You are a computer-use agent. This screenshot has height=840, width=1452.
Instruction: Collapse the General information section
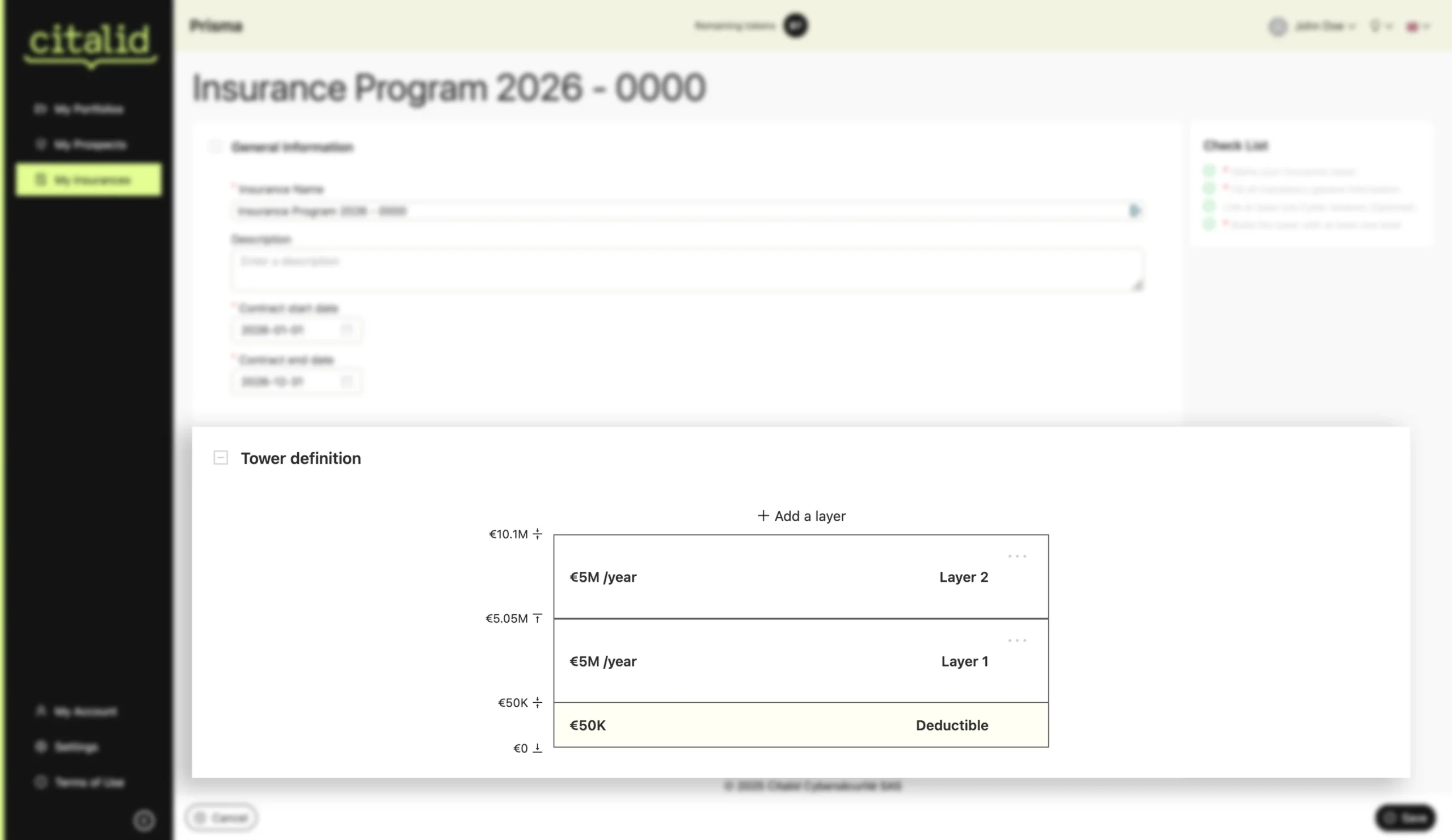(215, 147)
